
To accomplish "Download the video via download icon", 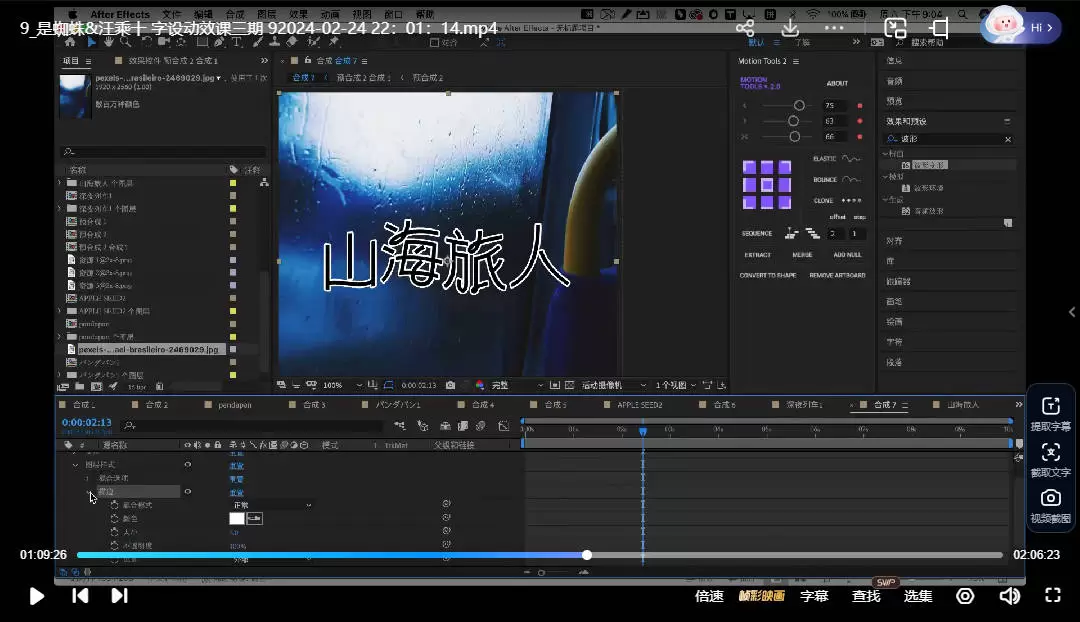I will pyautogui.click(x=790, y=28).
